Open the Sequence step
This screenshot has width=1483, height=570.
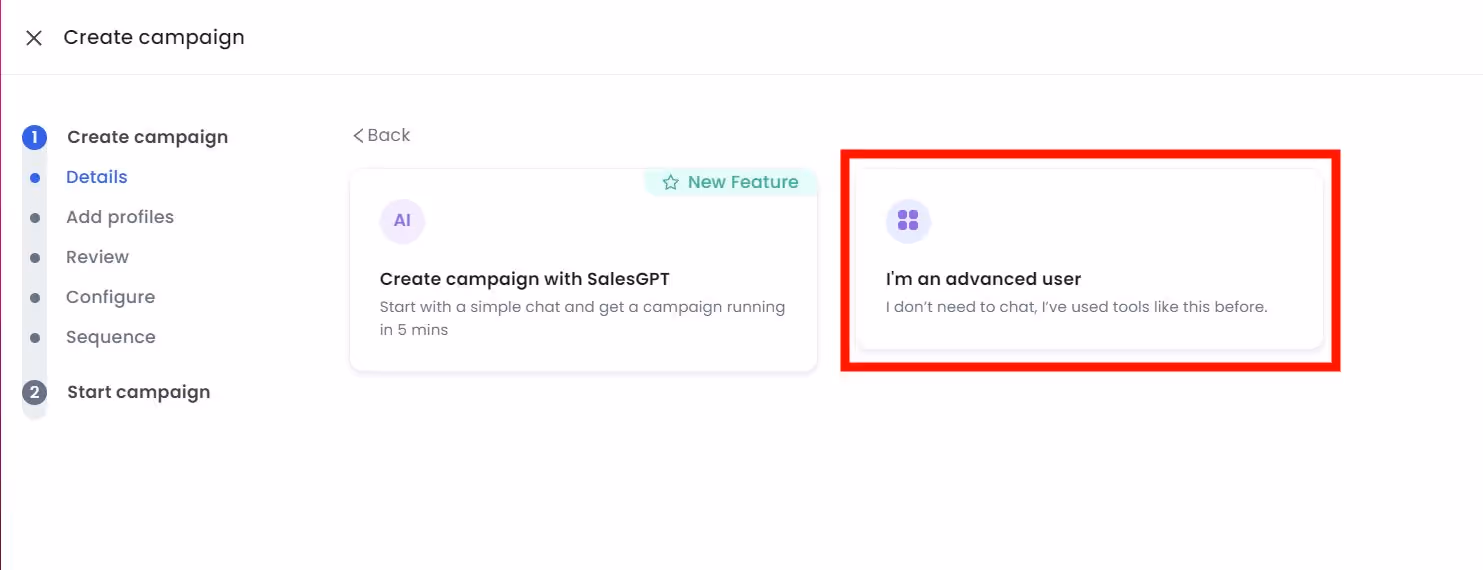(x=111, y=337)
